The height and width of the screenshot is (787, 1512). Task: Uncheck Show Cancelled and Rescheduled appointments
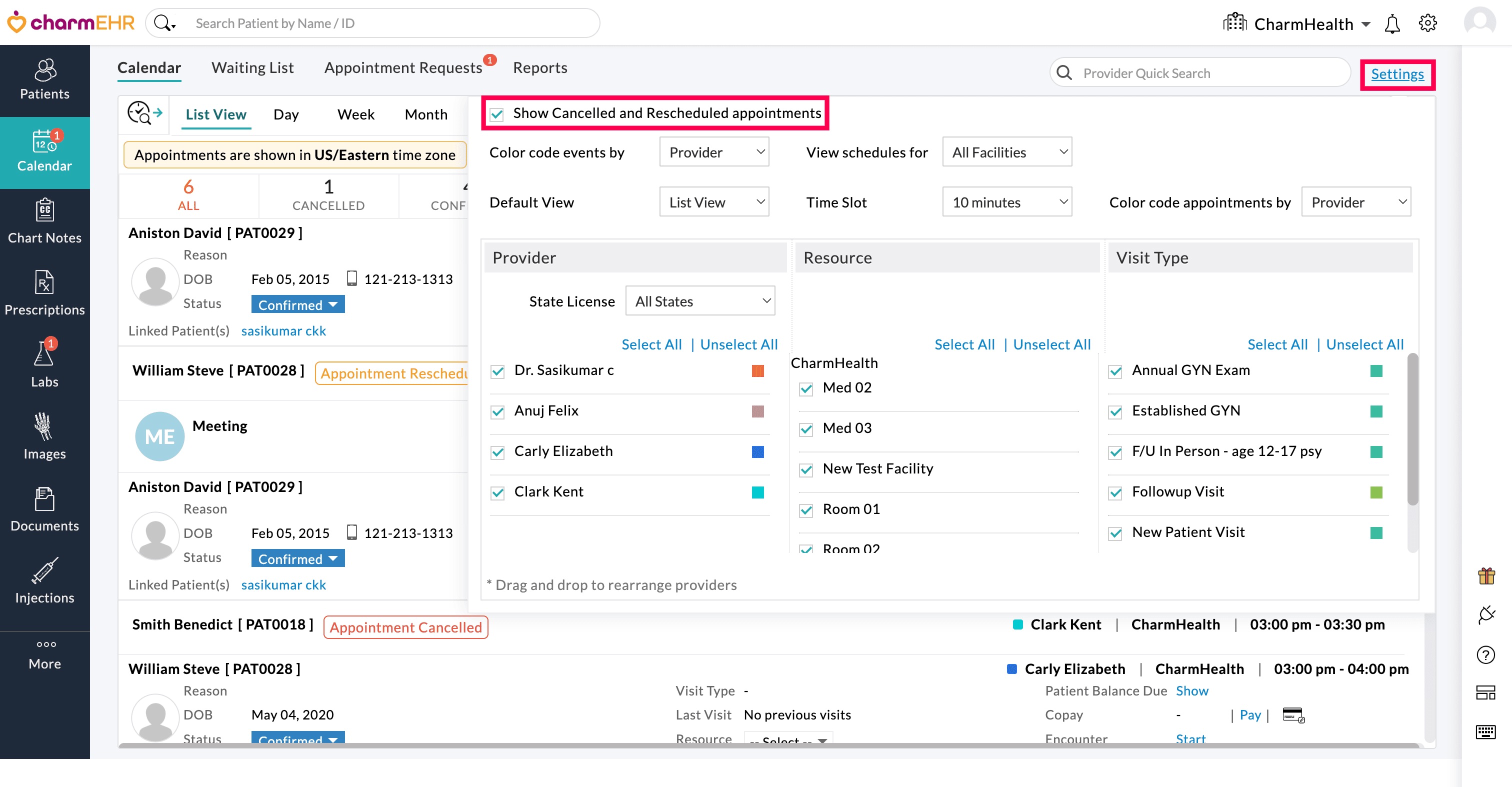496,114
